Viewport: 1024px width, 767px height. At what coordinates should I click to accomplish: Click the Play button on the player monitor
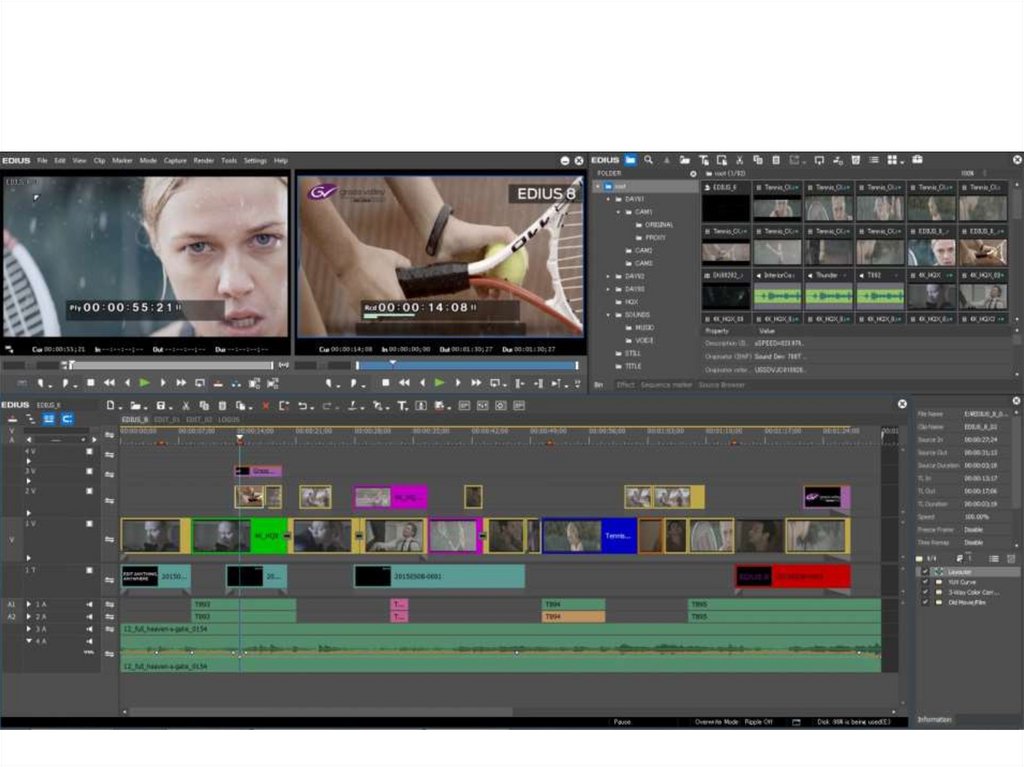[x=144, y=383]
